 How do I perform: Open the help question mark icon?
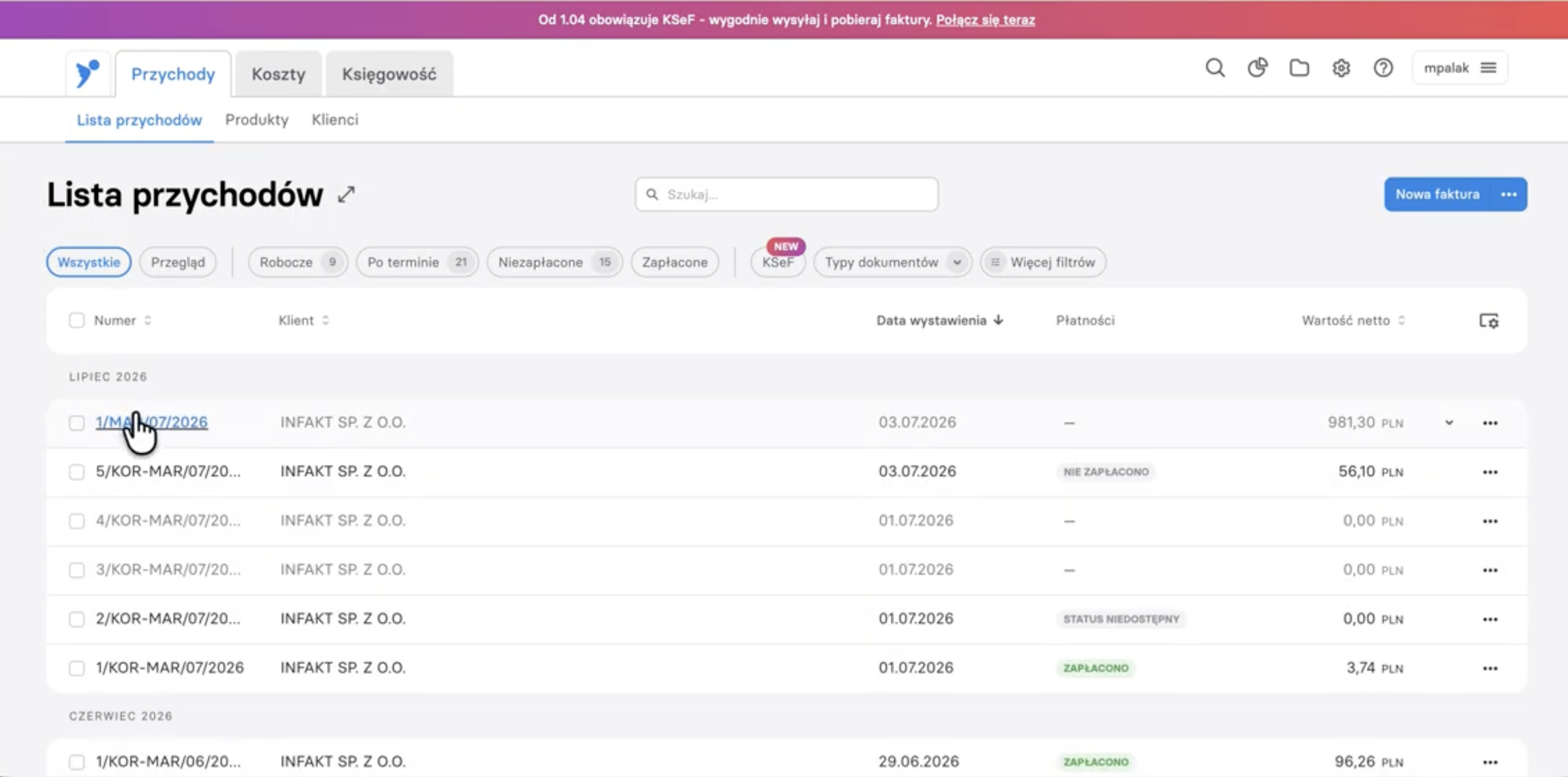tap(1383, 68)
